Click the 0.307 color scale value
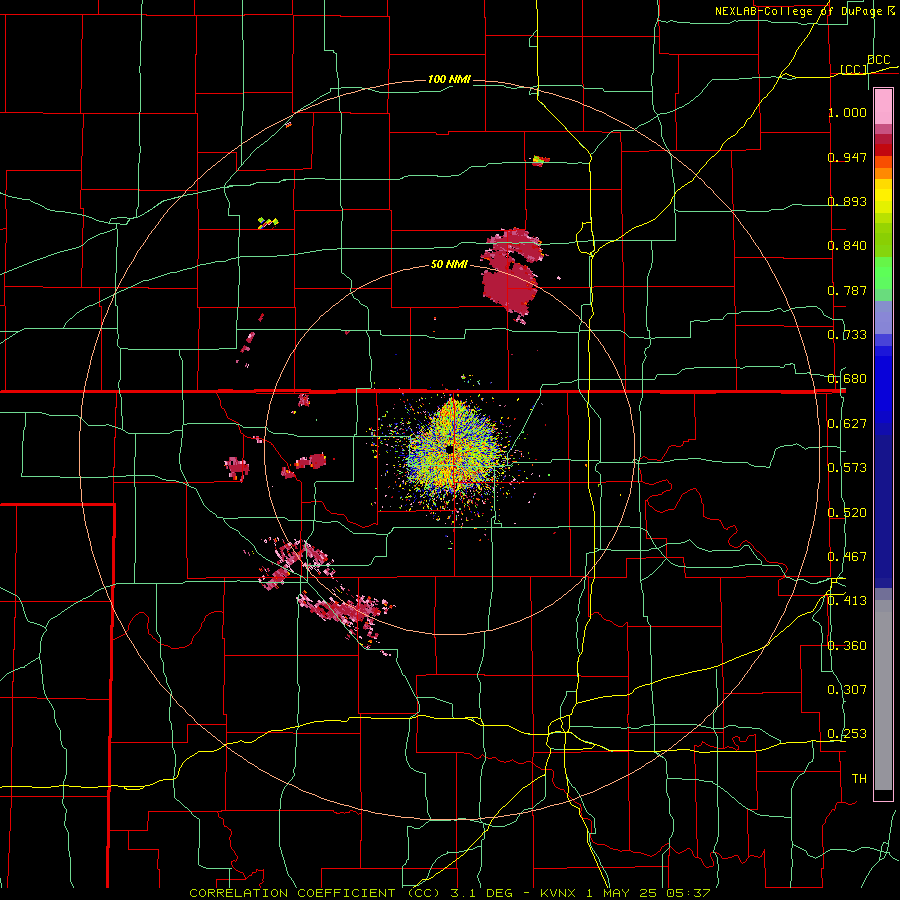 [x=847, y=690]
